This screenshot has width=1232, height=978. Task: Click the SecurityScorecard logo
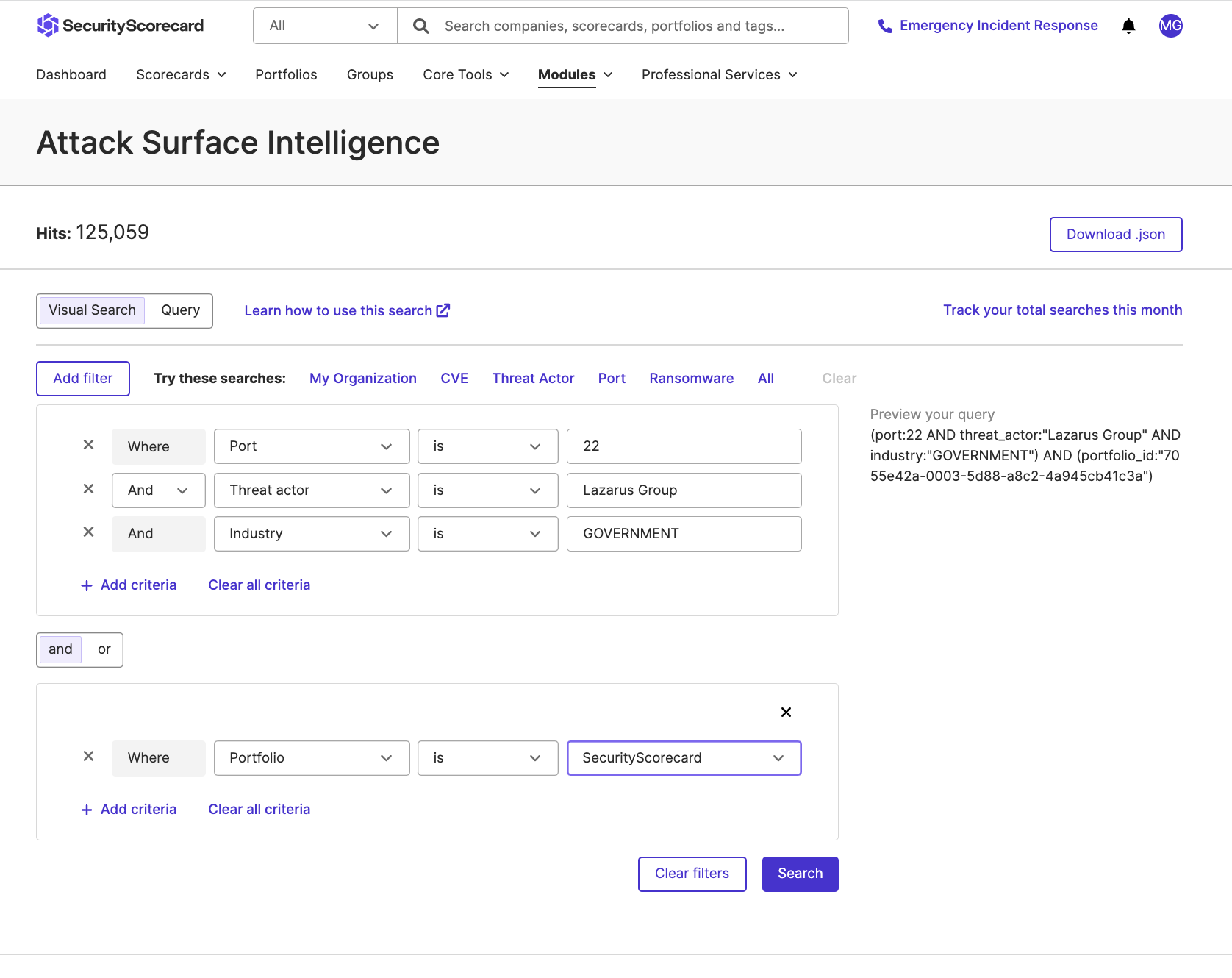121,26
